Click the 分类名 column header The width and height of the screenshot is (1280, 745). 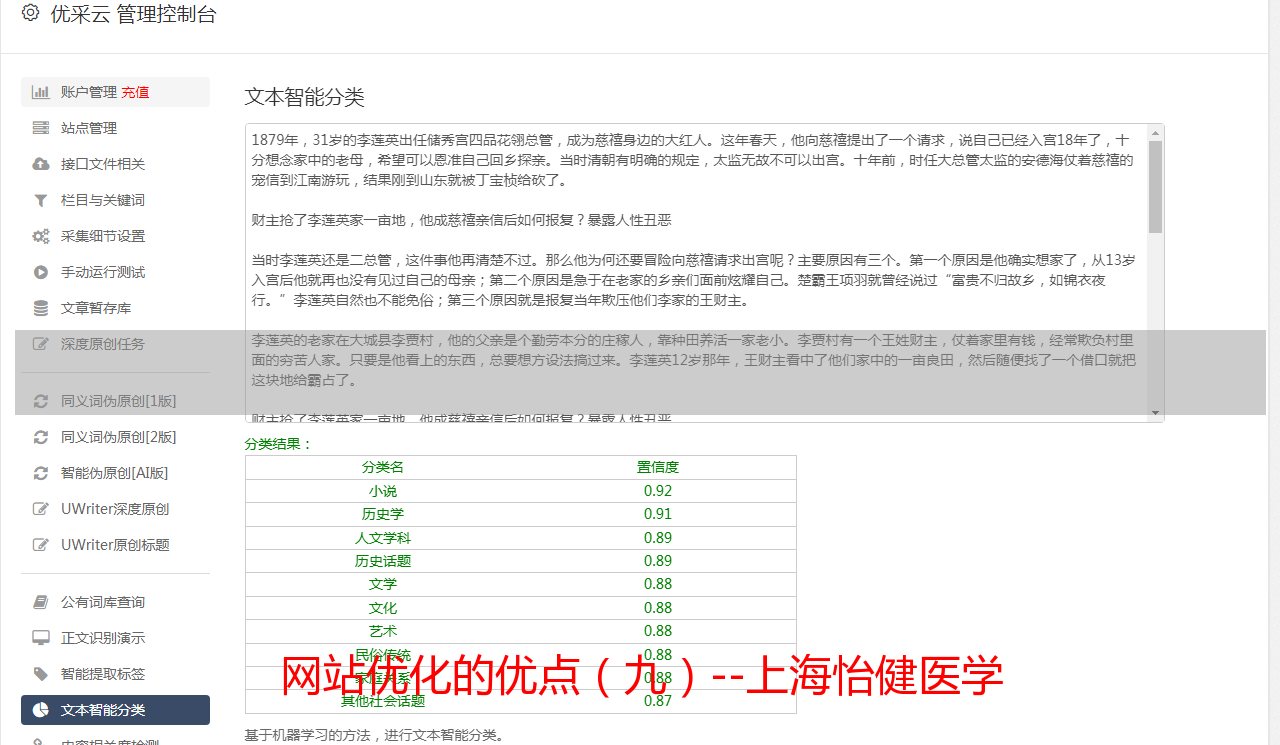(383, 467)
